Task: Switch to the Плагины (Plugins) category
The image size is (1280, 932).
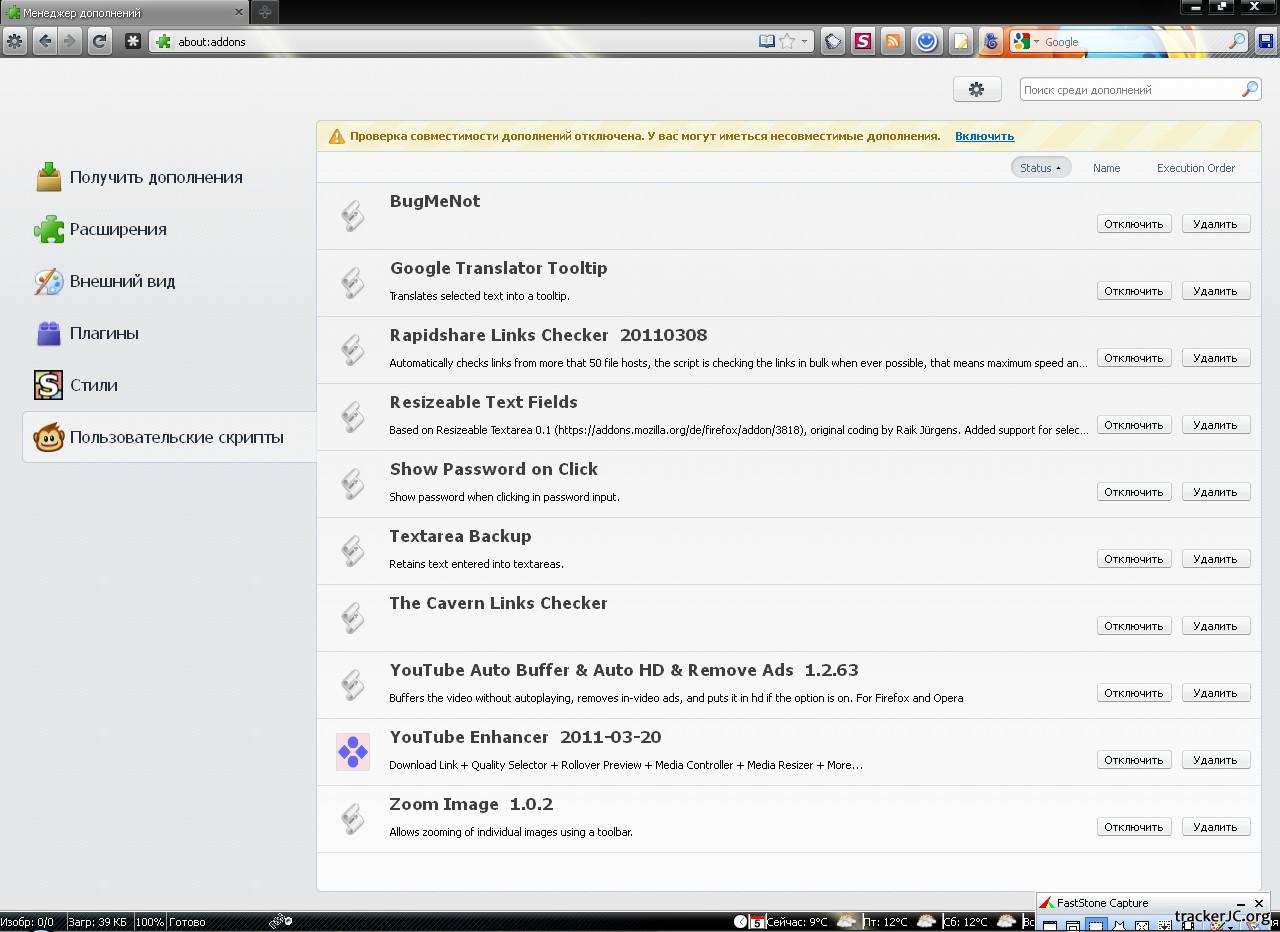Action: (104, 333)
